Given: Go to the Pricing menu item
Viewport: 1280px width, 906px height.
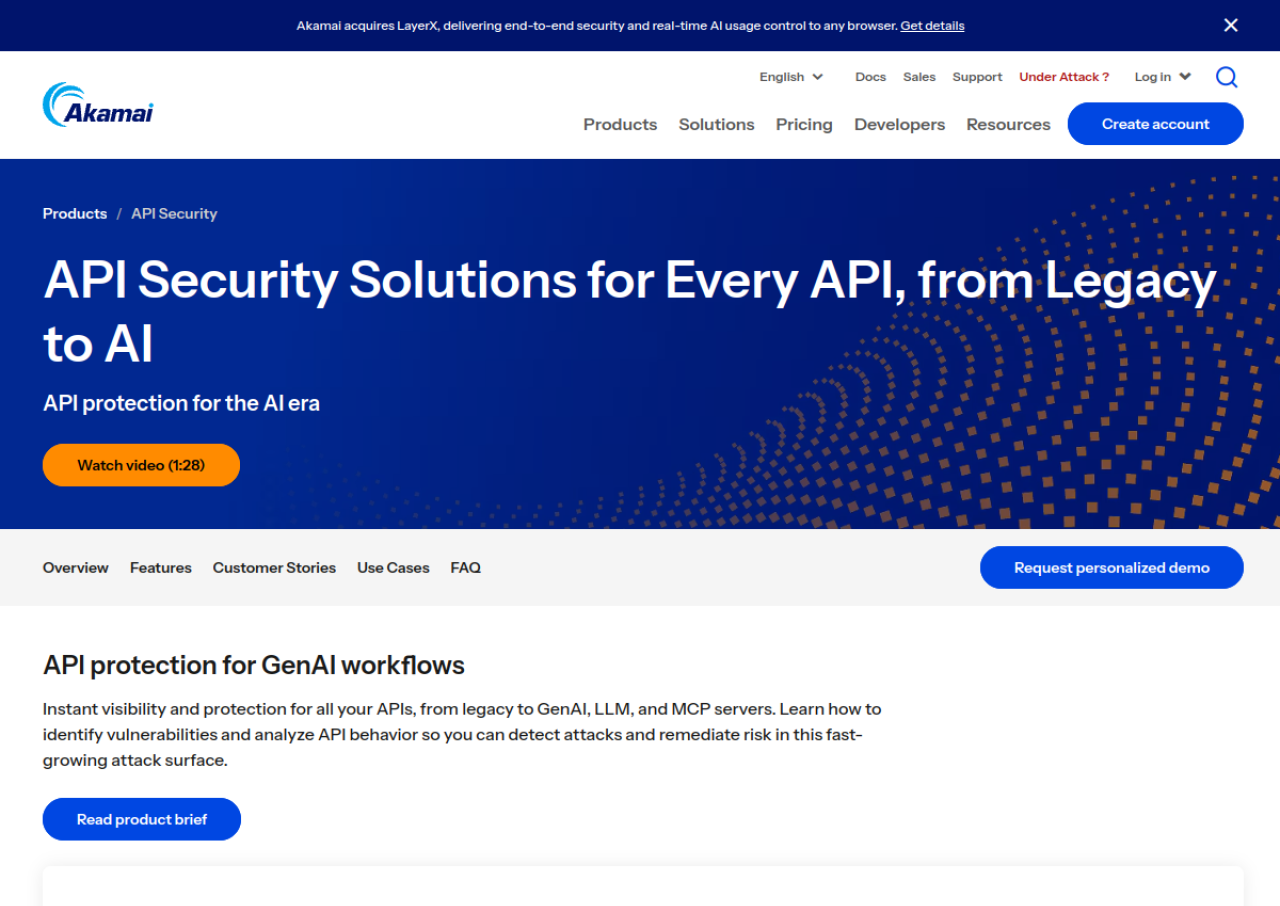Looking at the screenshot, I should click(804, 124).
